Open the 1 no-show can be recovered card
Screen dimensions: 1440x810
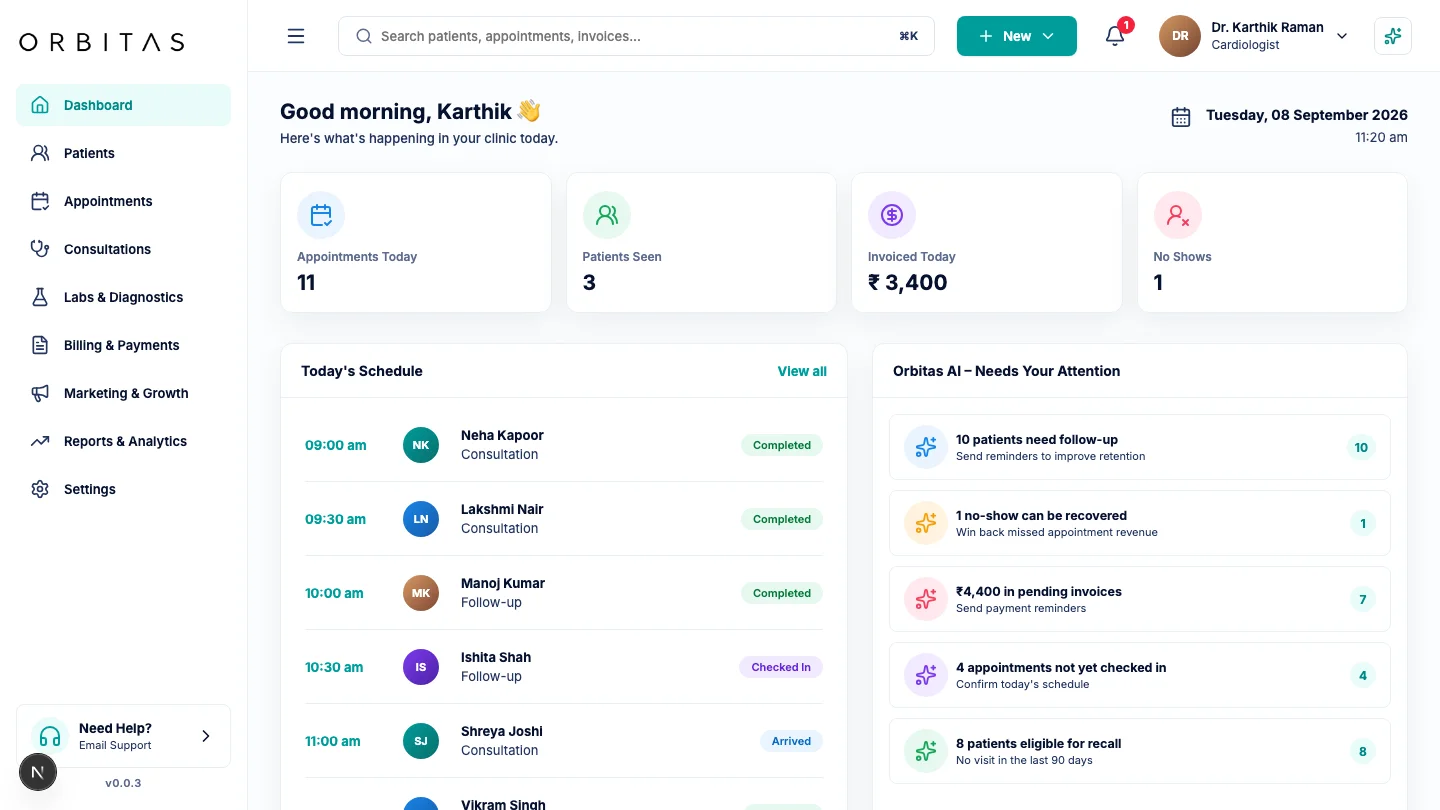tap(1140, 523)
